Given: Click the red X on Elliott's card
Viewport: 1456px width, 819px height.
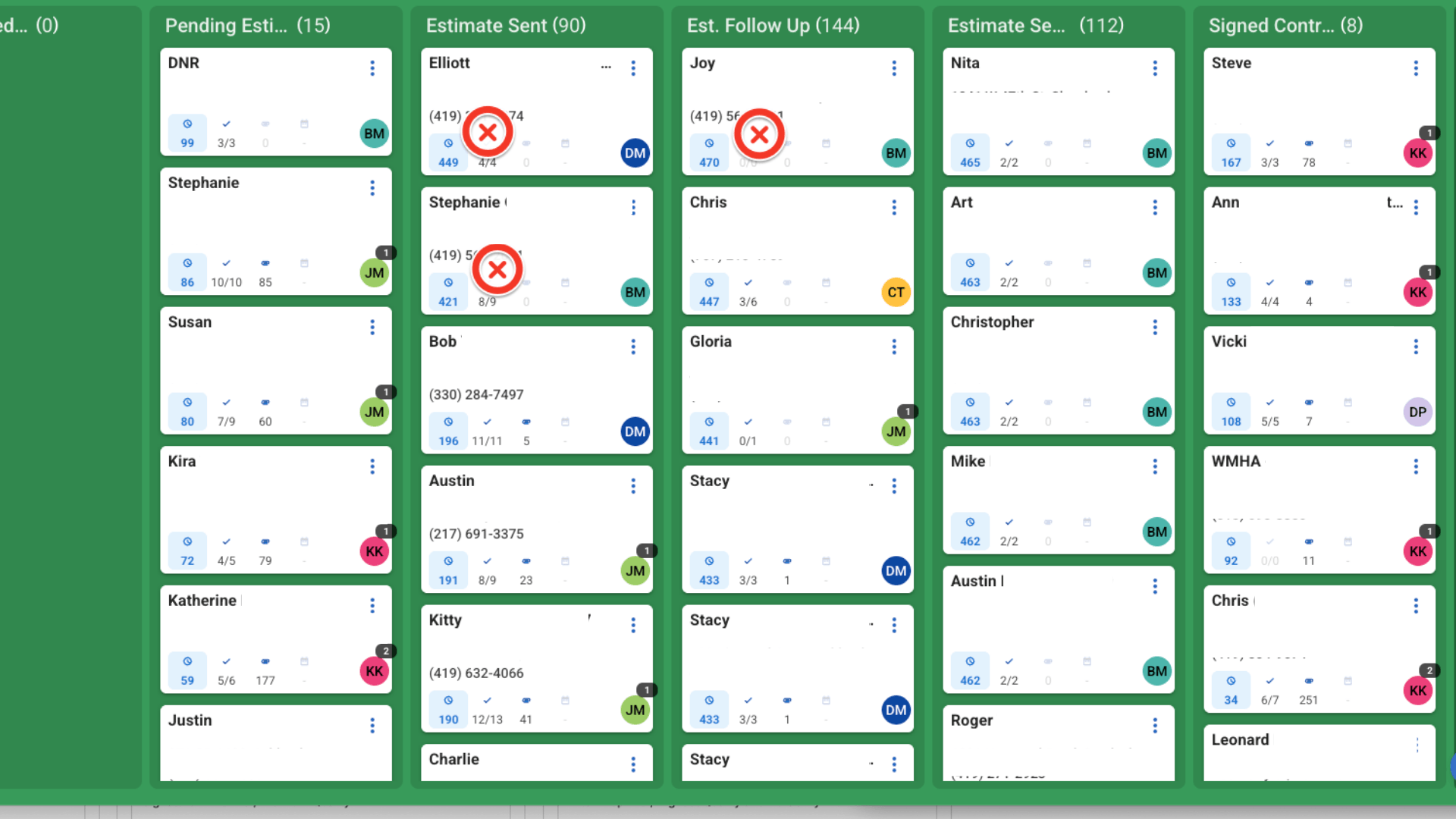Looking at the screenshot, I should 488,133.
